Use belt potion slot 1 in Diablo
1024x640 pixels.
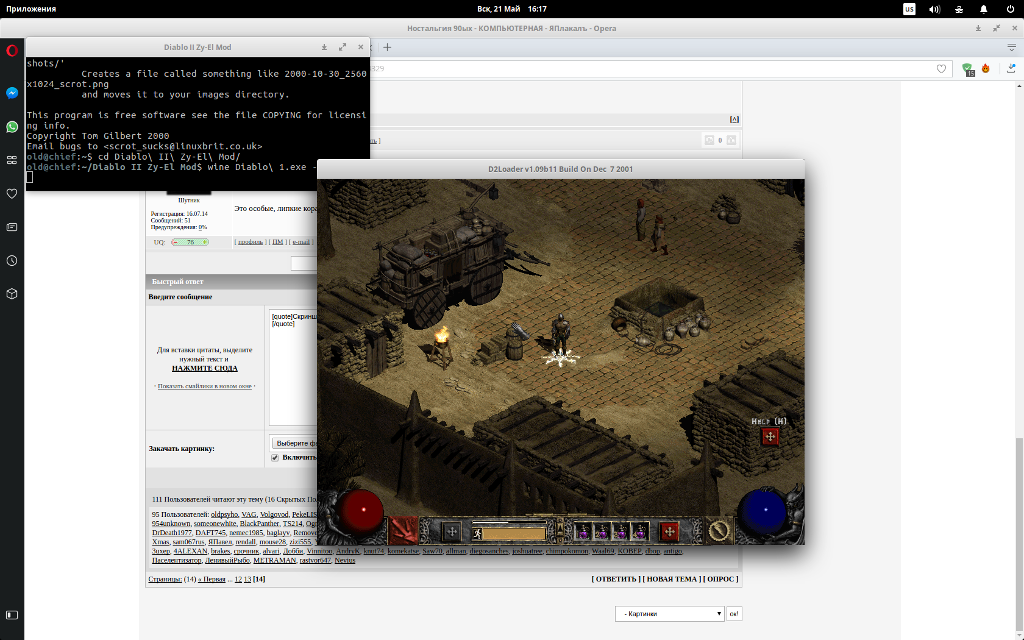pos(583,532)
